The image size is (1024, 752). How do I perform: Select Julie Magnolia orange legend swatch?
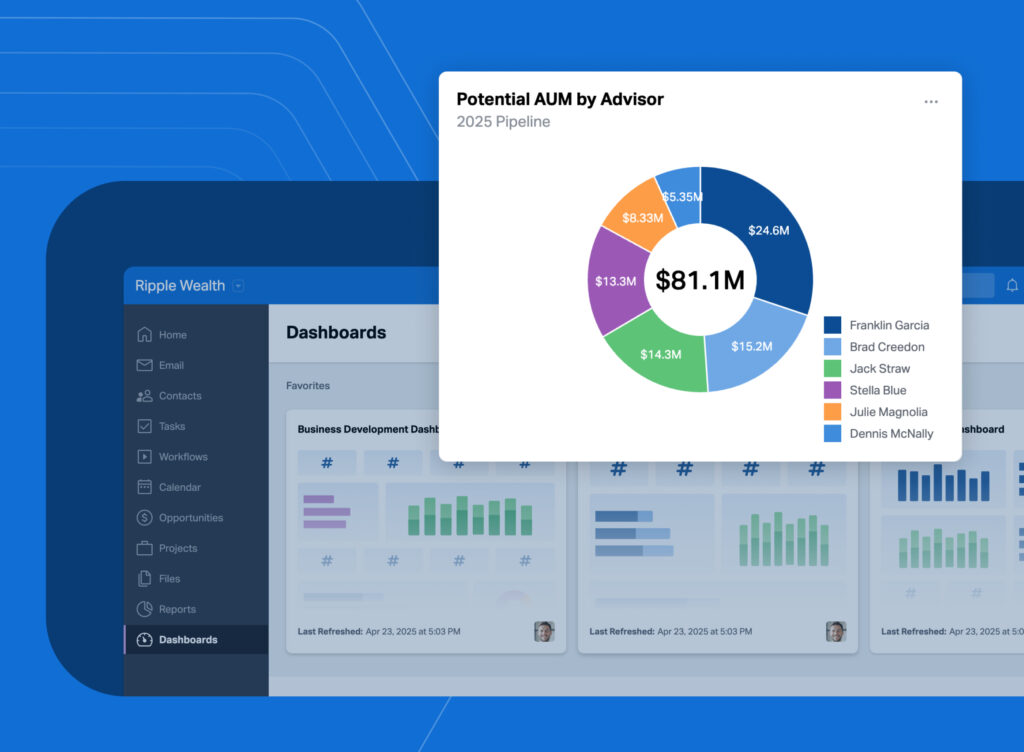[832, 412]
